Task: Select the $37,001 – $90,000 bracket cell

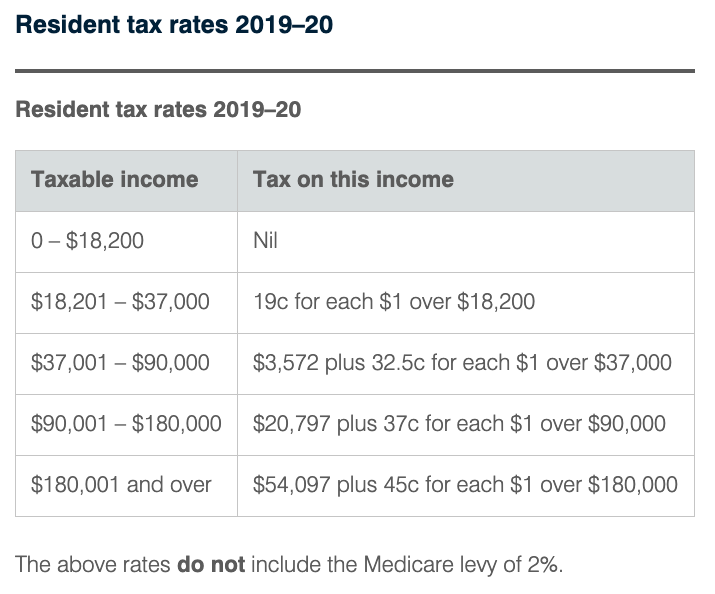Action: click(x=120, y=363)
